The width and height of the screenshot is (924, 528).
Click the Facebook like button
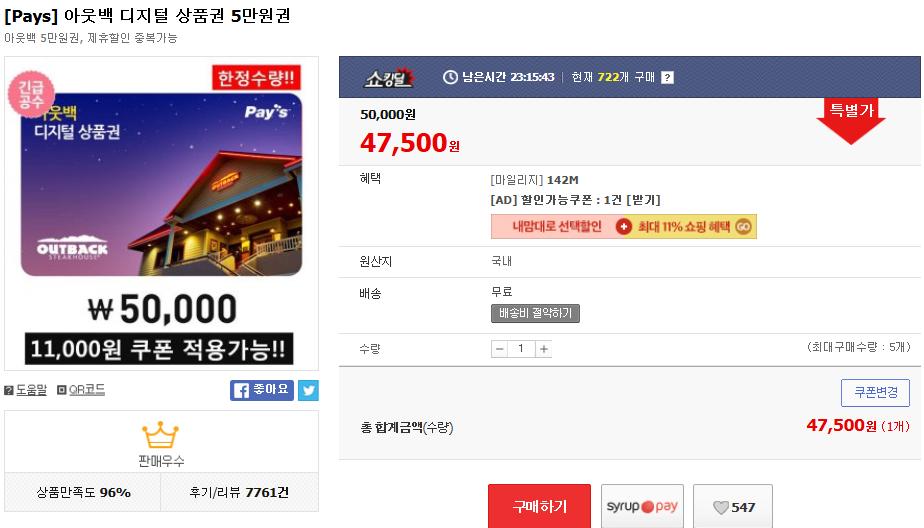(262, 390)
